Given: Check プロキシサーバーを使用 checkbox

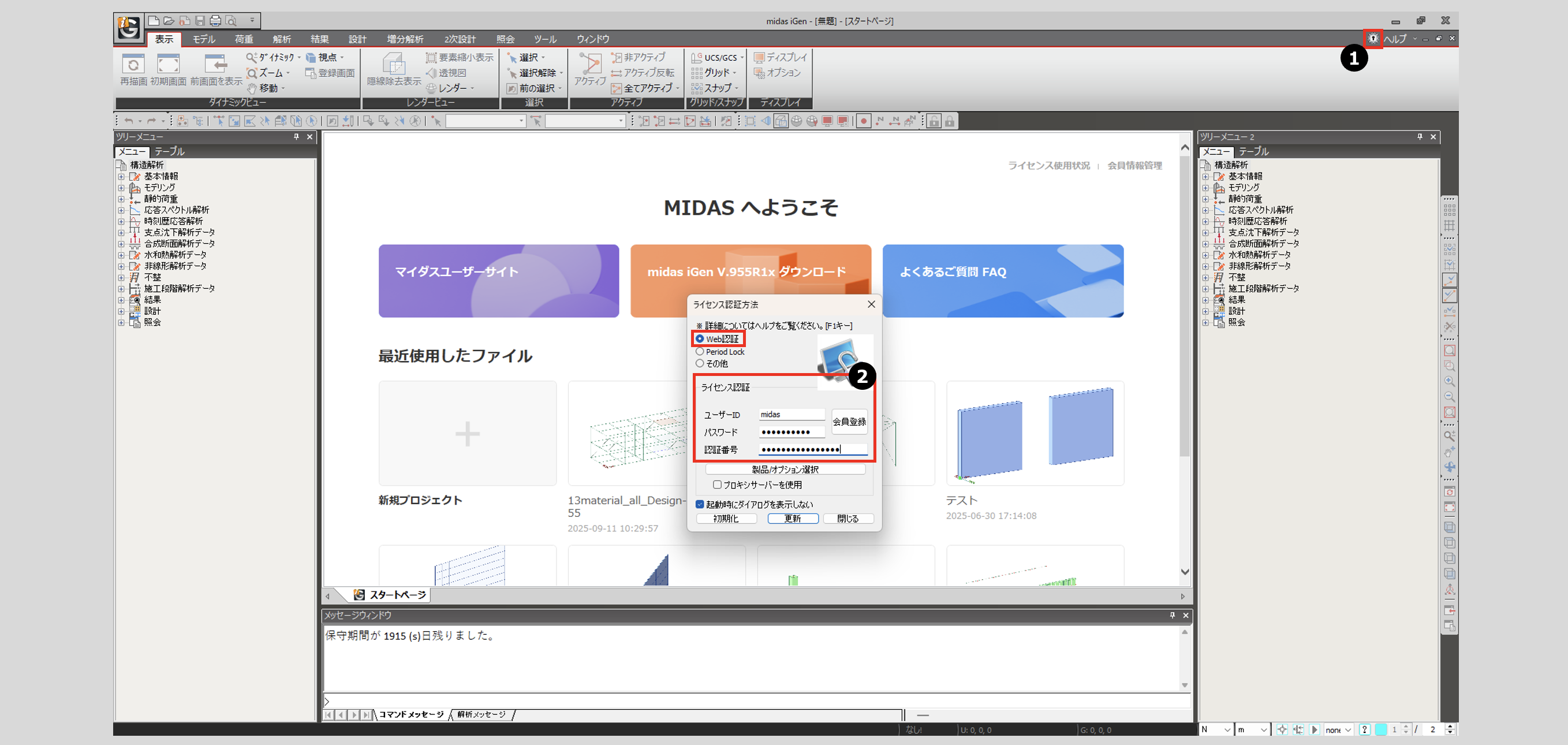Looking at the screenshot, I should [x=717, y=485].
